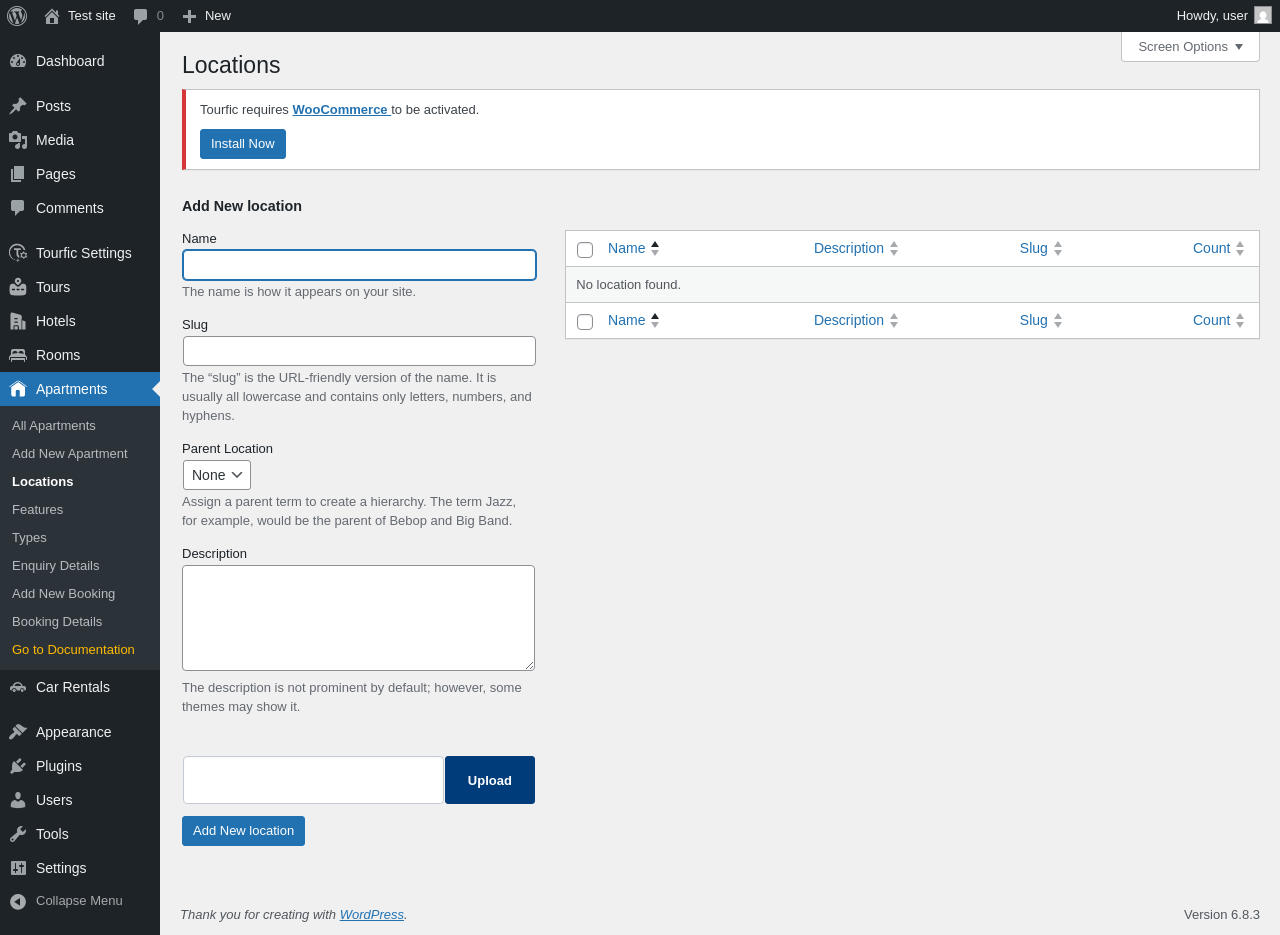Click the blue Upload button
This screenshot has height=935, width=1280.
point(490,780)
